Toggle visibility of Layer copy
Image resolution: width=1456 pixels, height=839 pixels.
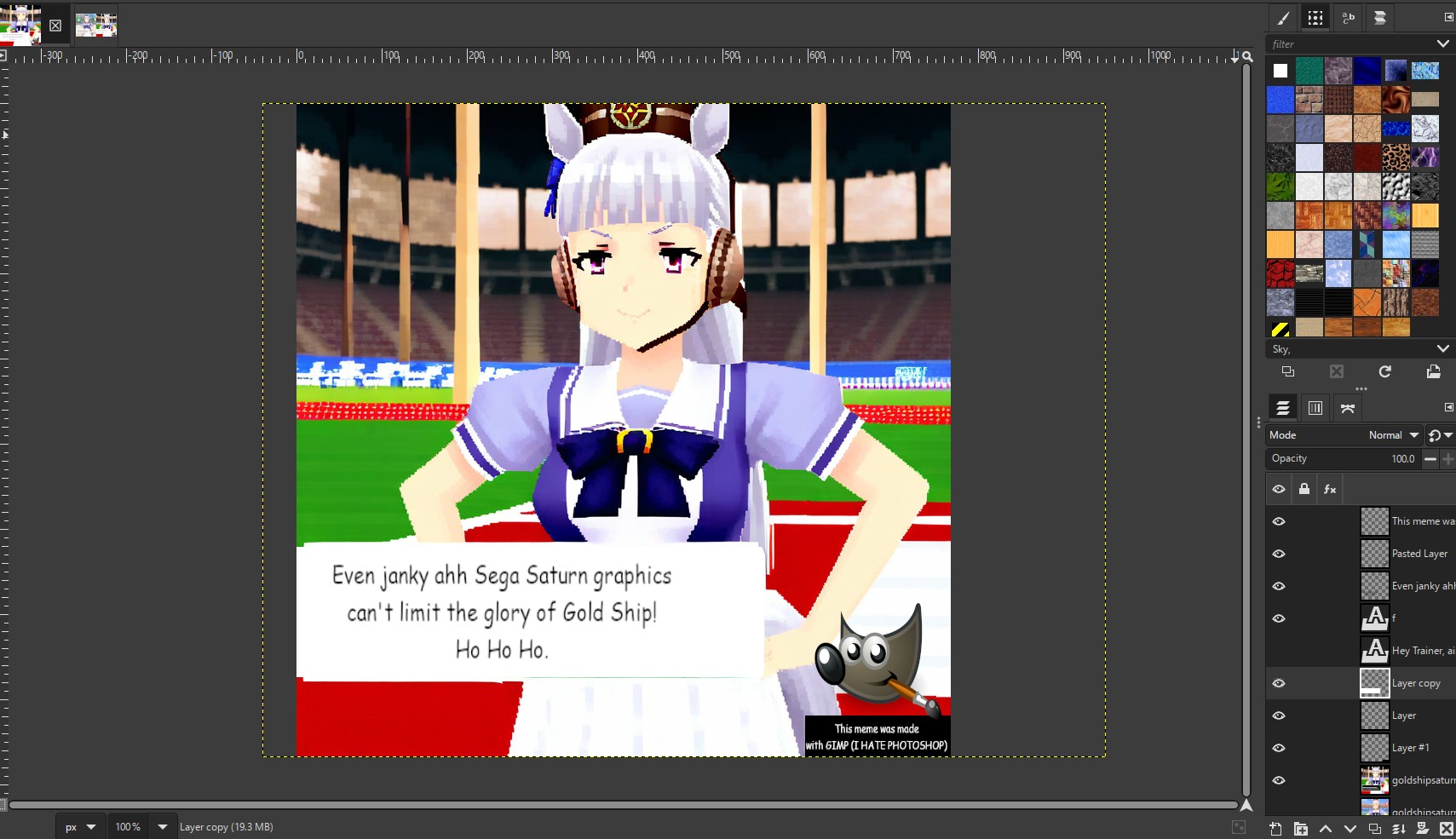click(x=1279, y=683)
